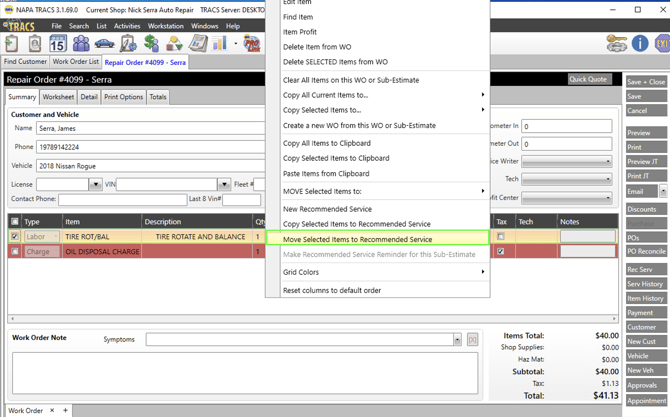Open the Symptoms dropdown arrow
This screenshot has height=417, width=670.
click(457, 340)
